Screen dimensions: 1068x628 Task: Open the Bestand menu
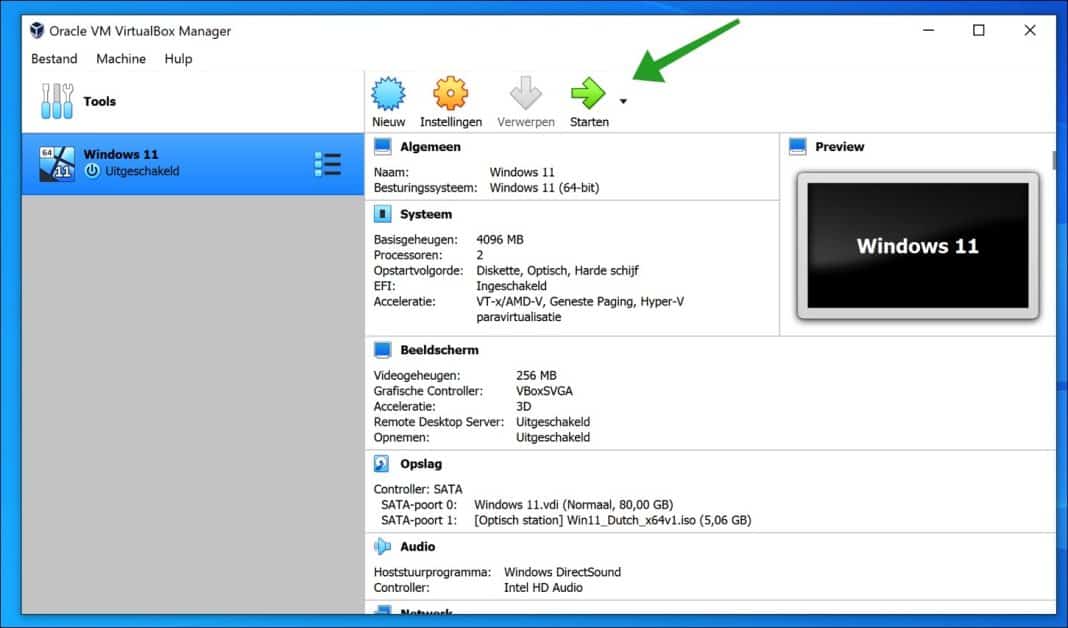tap(53, 59)
